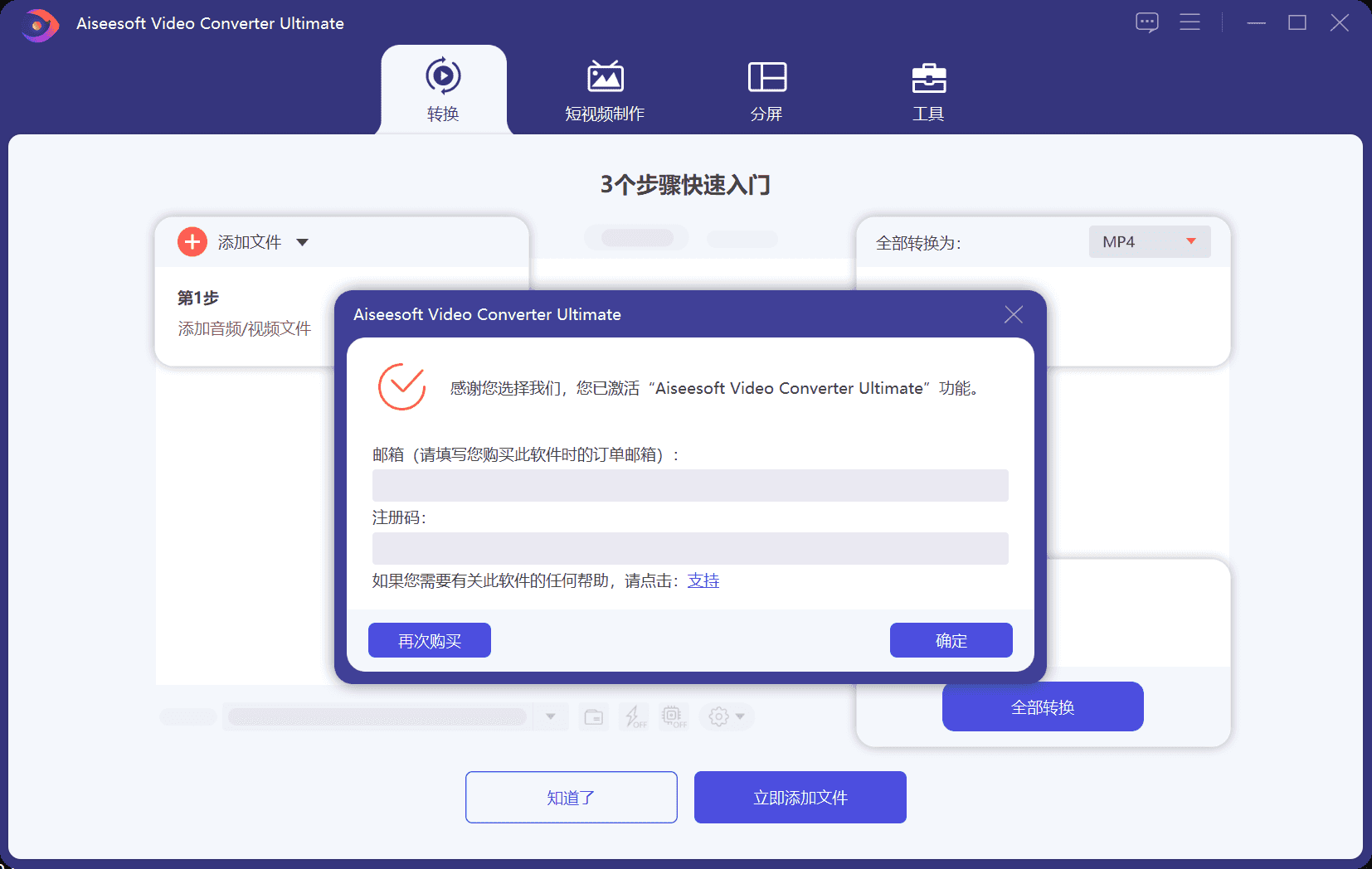Click the 添加音频/视频文件 description text

point(245,328)
